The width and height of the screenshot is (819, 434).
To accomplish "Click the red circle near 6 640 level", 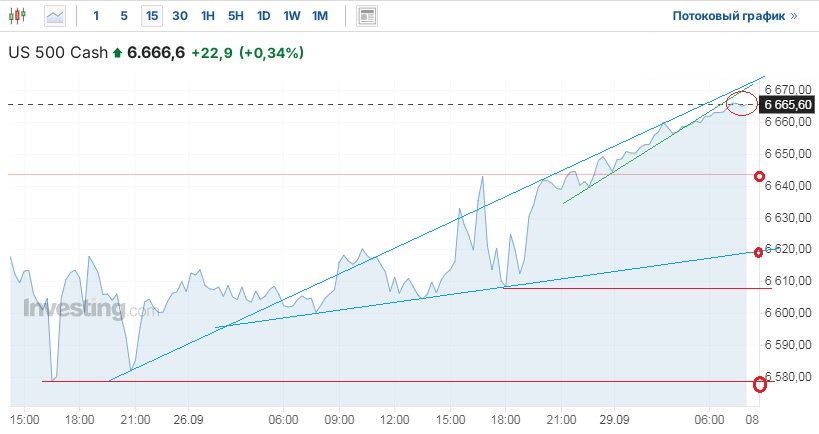I will point(759,176).
